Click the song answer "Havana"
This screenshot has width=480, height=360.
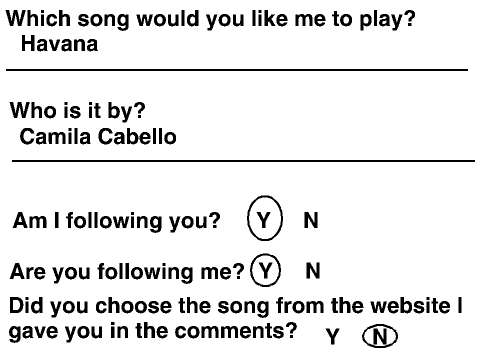pos(59,44)
